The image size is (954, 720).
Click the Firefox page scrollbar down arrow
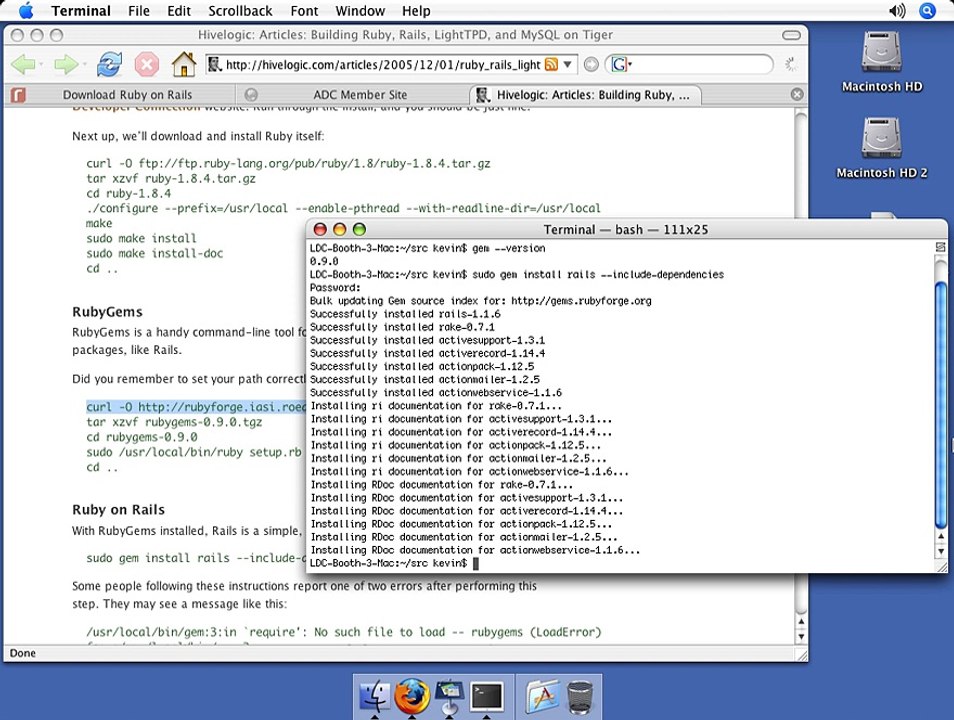pos(801,636)
